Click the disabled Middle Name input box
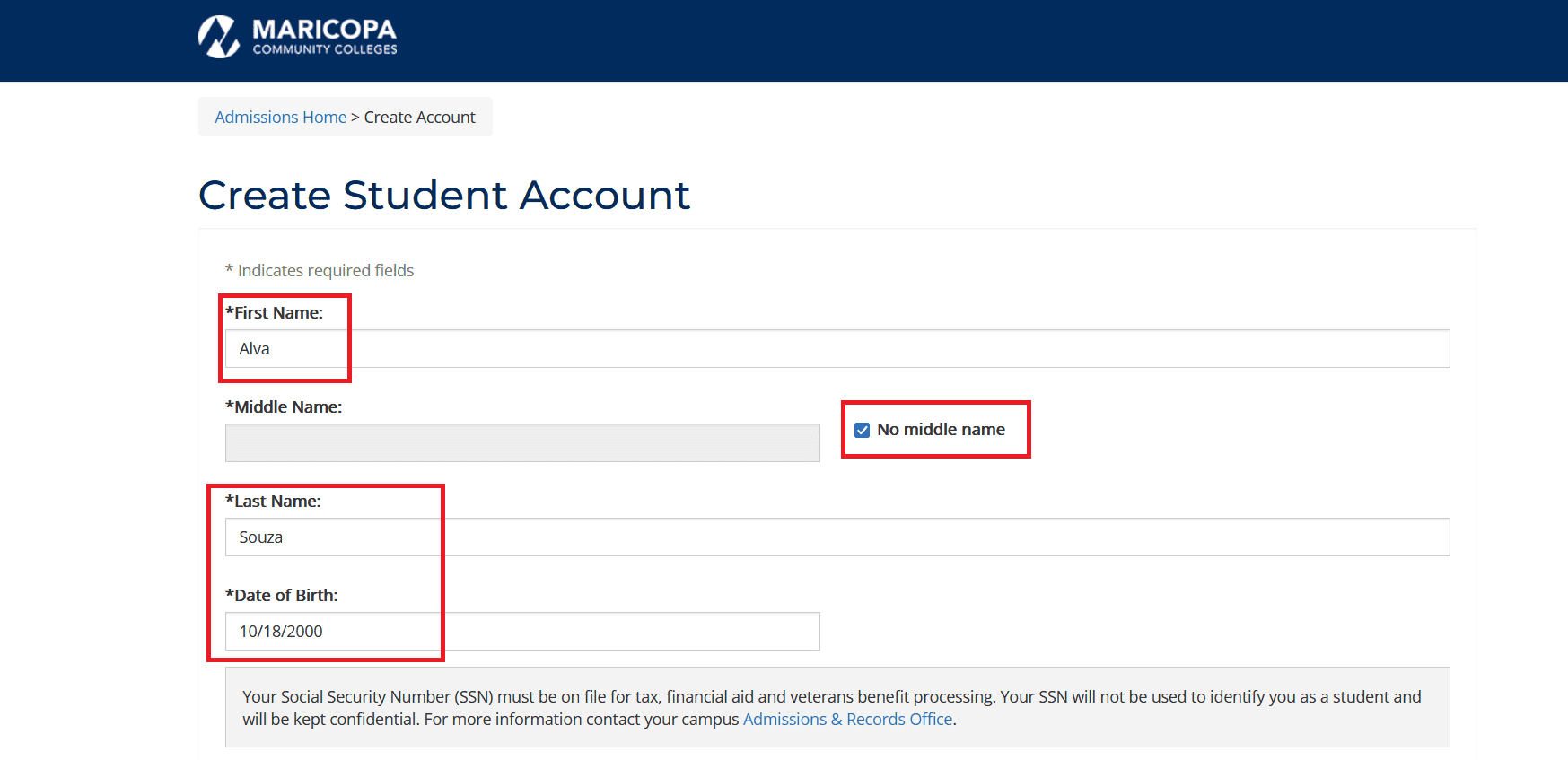This screenshot has height=760, width=1568. click(x=521, y=443)
